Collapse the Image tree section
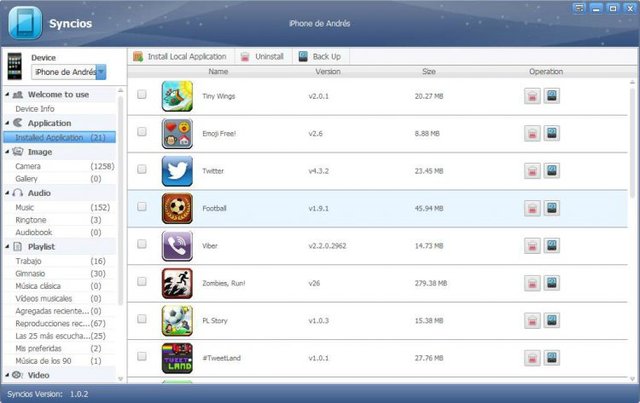This screenshot has width=640, height=403. click(7, 151)
